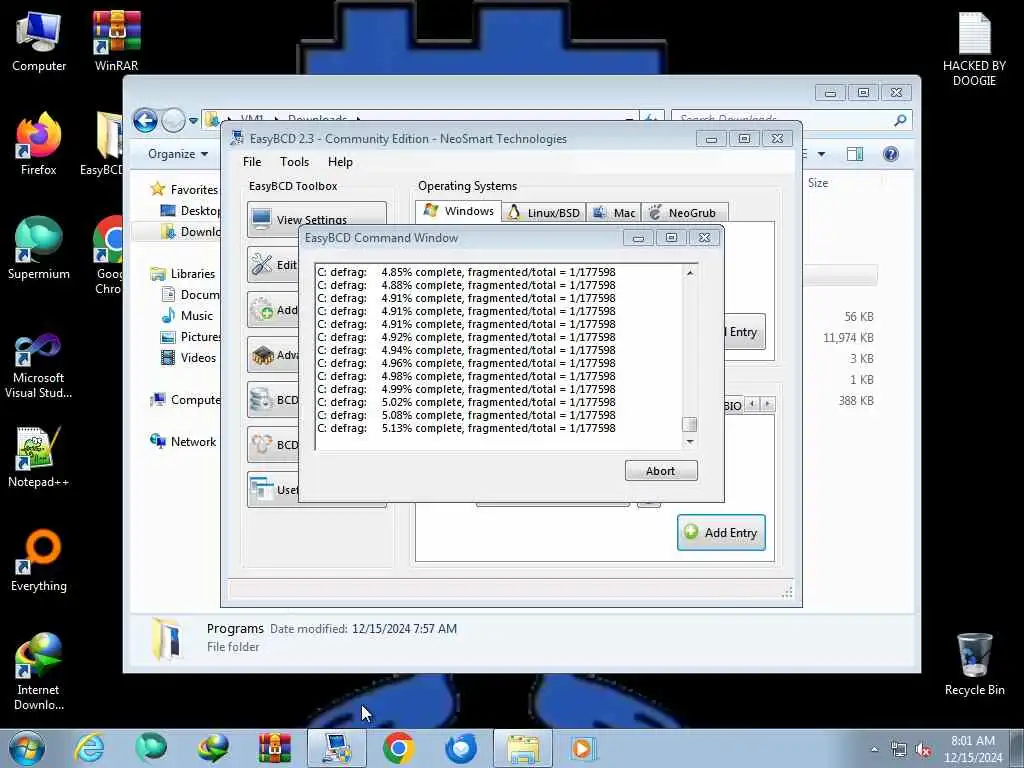Open the Recycle Bin
The image size is (1024, 768).
coord(974,665)
